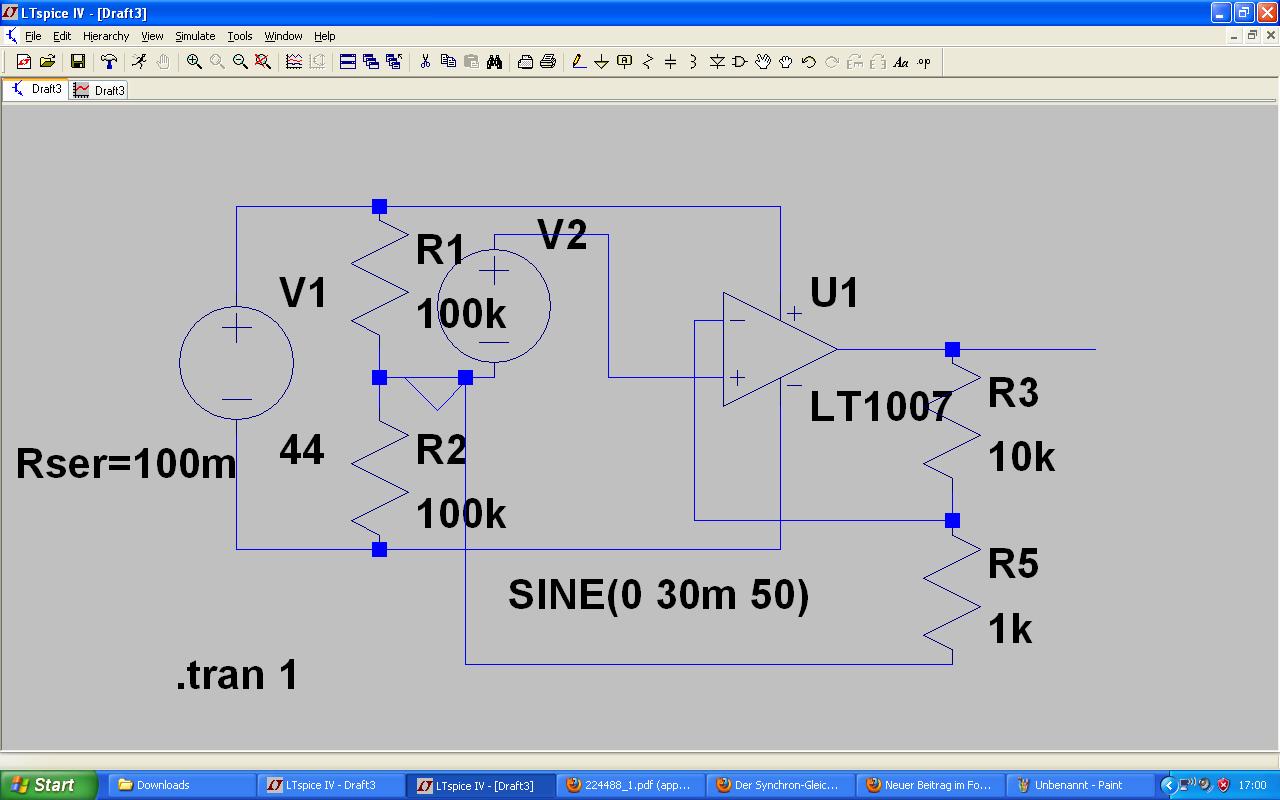1280x800 pixels.
Task: Click the Windows Start button
Action: (49, 785)
